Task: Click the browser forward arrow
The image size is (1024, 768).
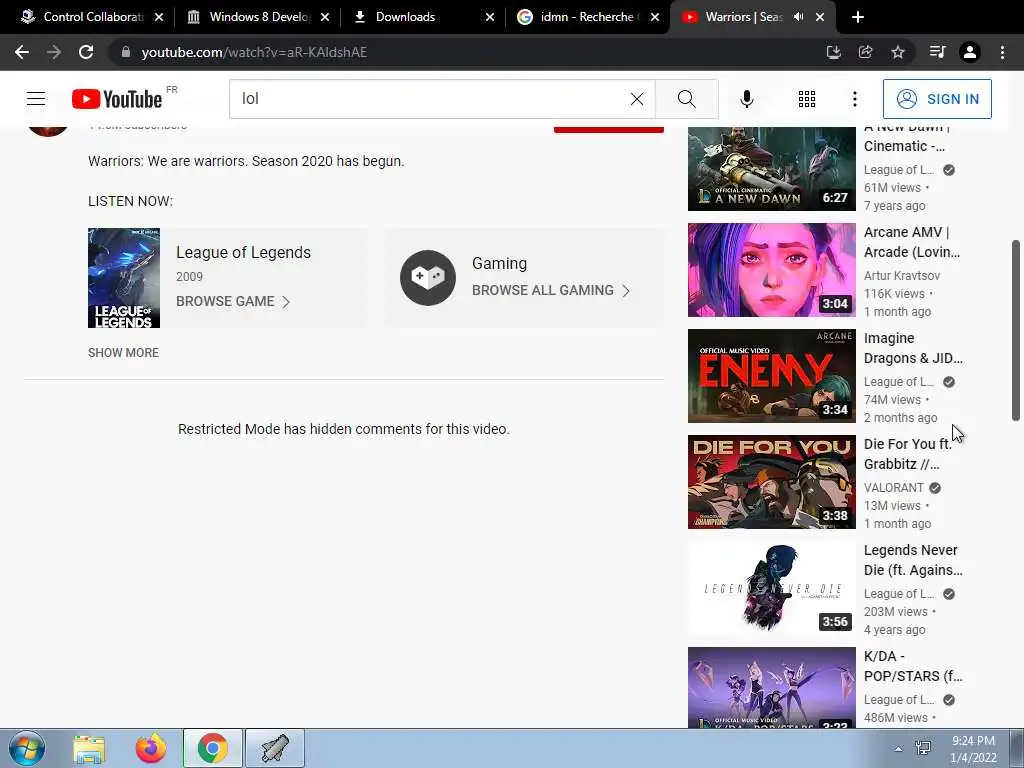Action: pos(54,52)
